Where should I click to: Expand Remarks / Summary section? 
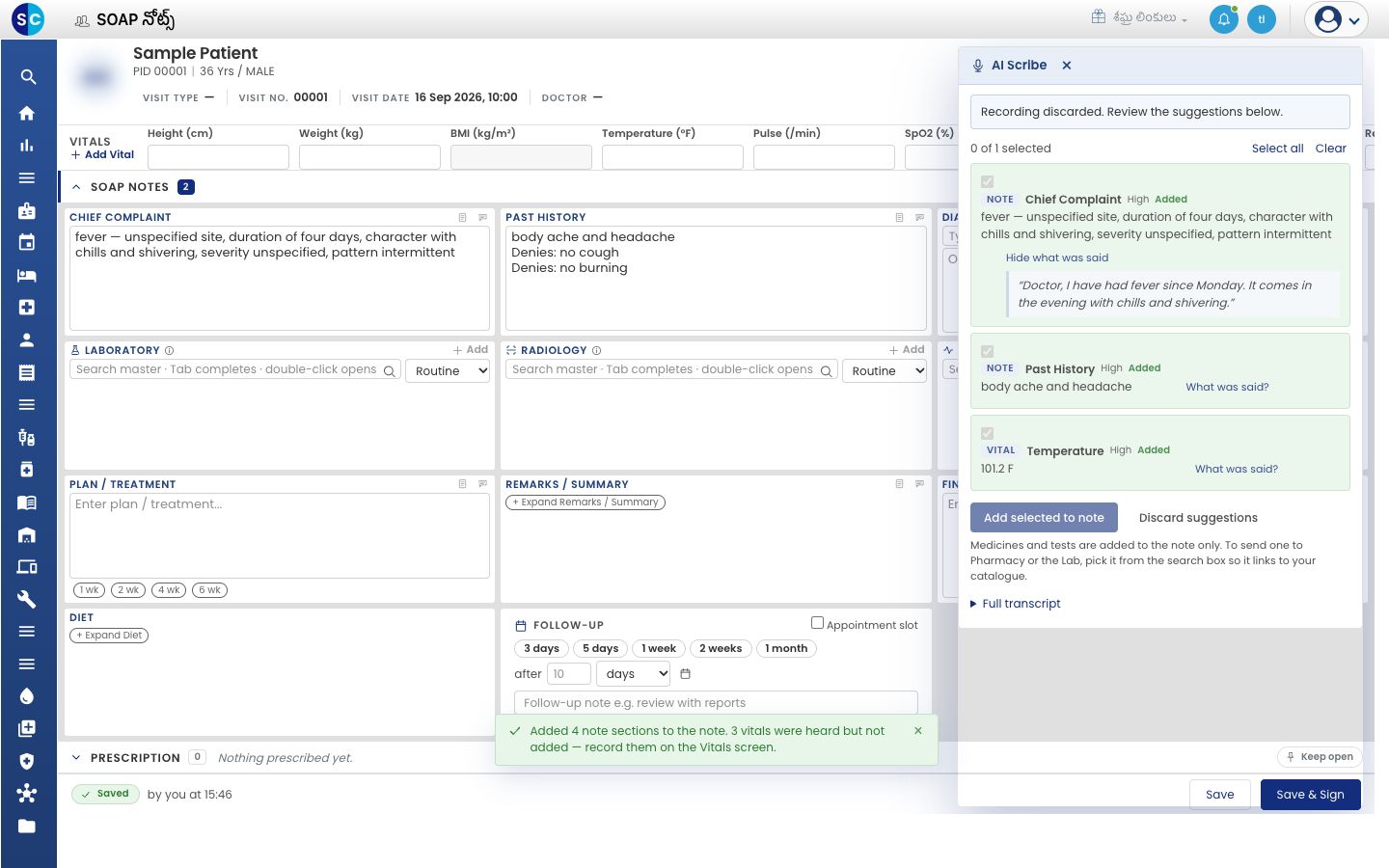coord(586,502)
